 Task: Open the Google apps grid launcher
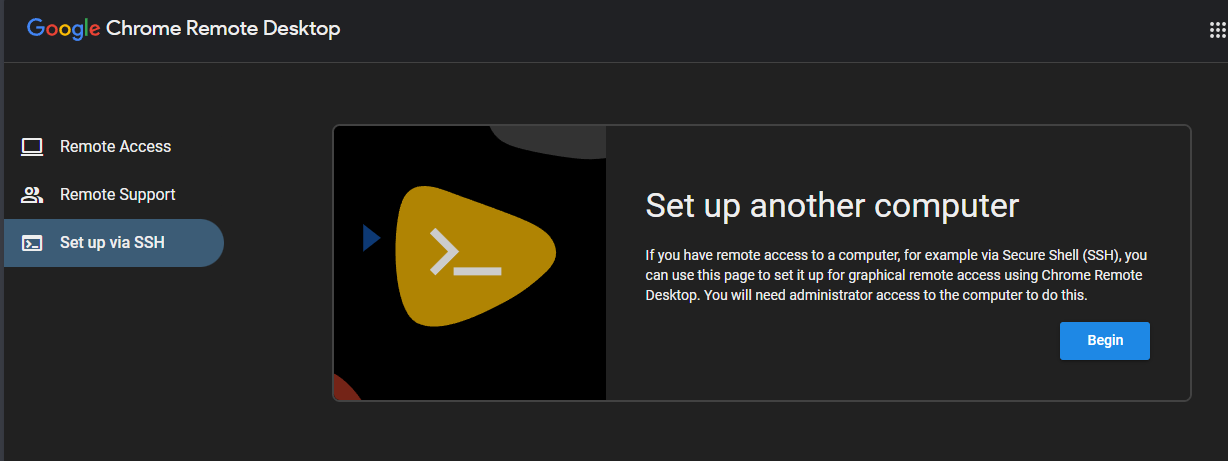click(x=1217, y=29)
